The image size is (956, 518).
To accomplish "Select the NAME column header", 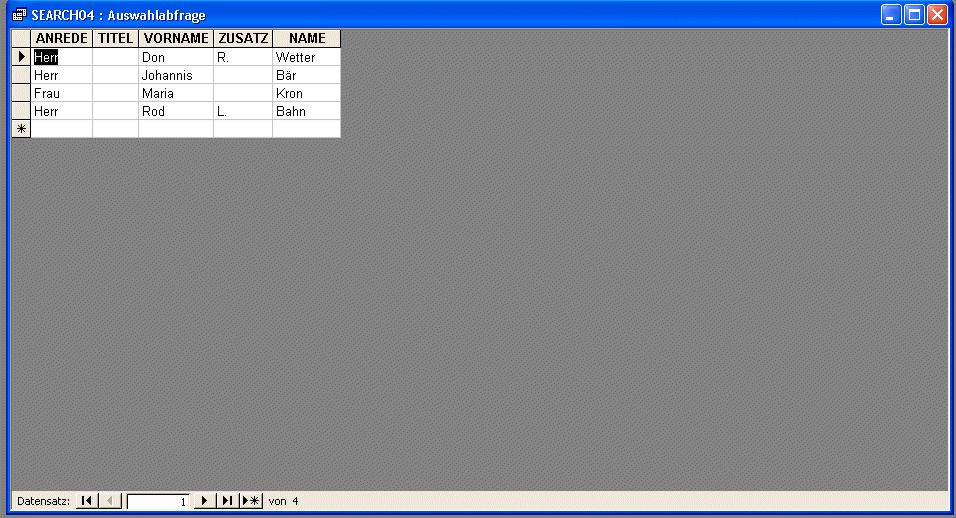I will [307, 38].
